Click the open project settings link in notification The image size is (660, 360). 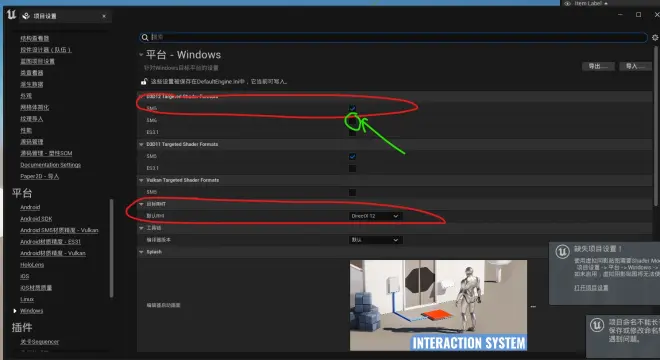click(591, 288)
